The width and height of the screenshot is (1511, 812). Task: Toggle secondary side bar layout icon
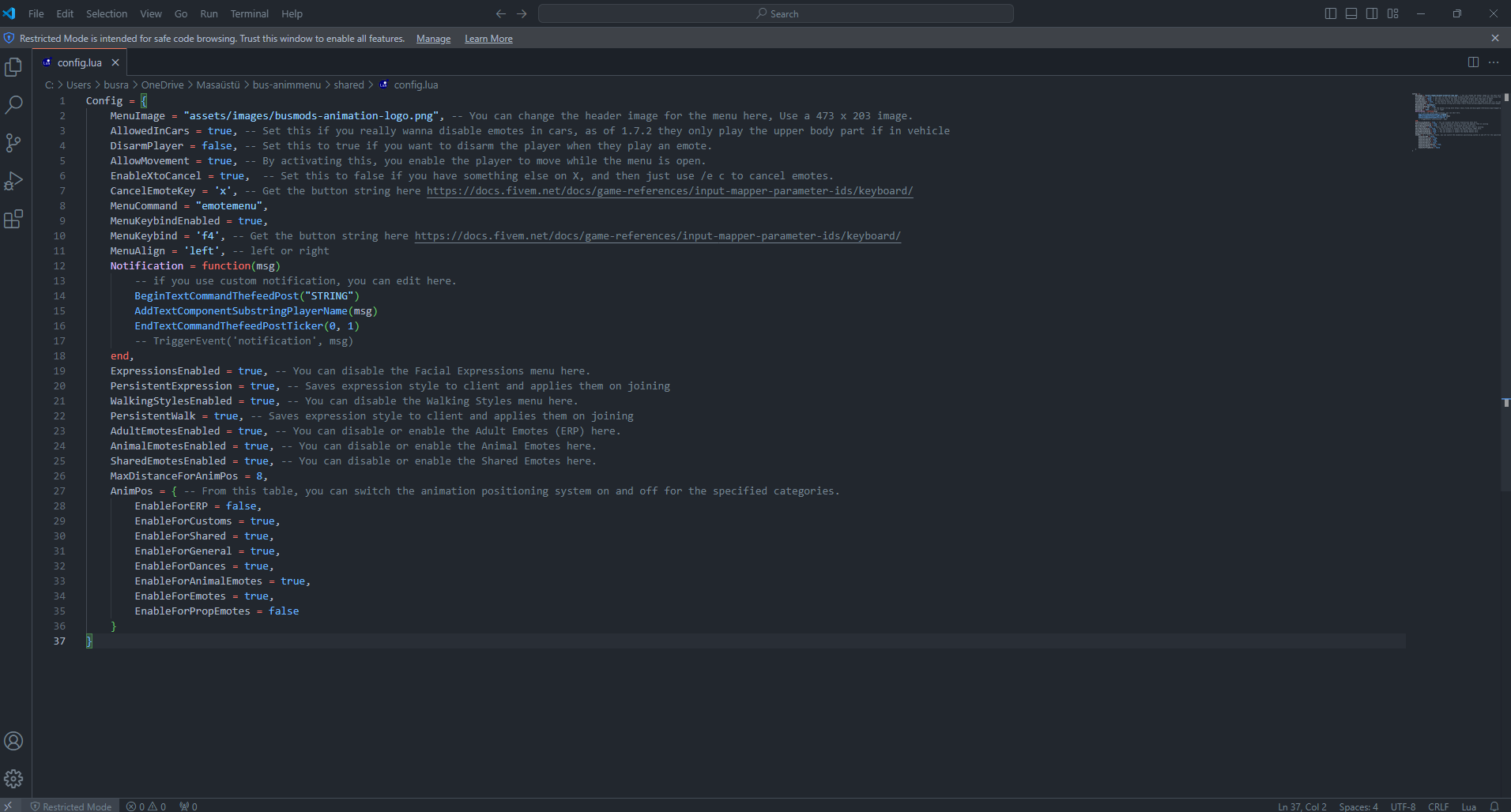coord(1372,13)
